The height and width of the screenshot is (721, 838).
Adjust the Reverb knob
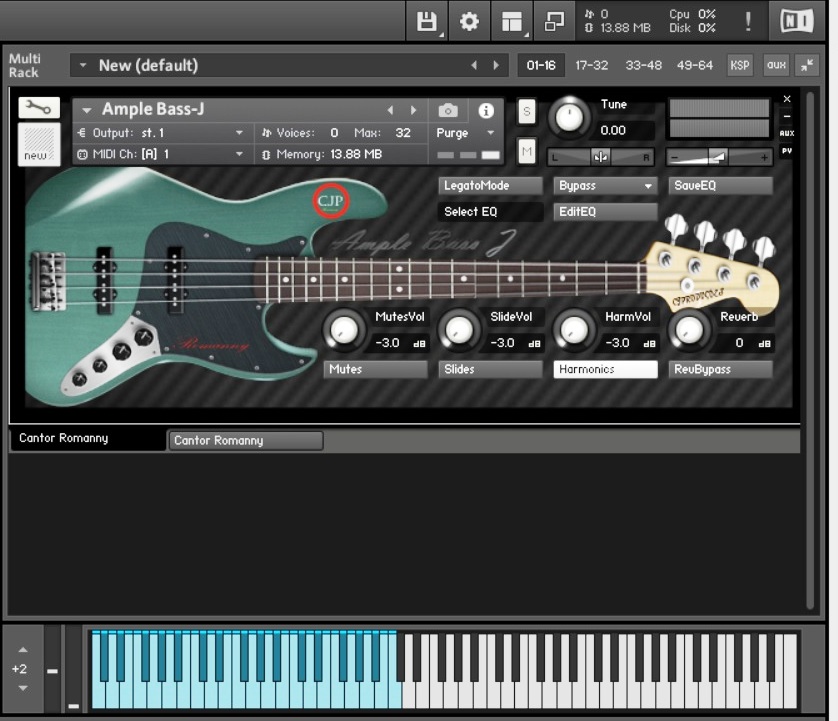(x=689, y=330)
